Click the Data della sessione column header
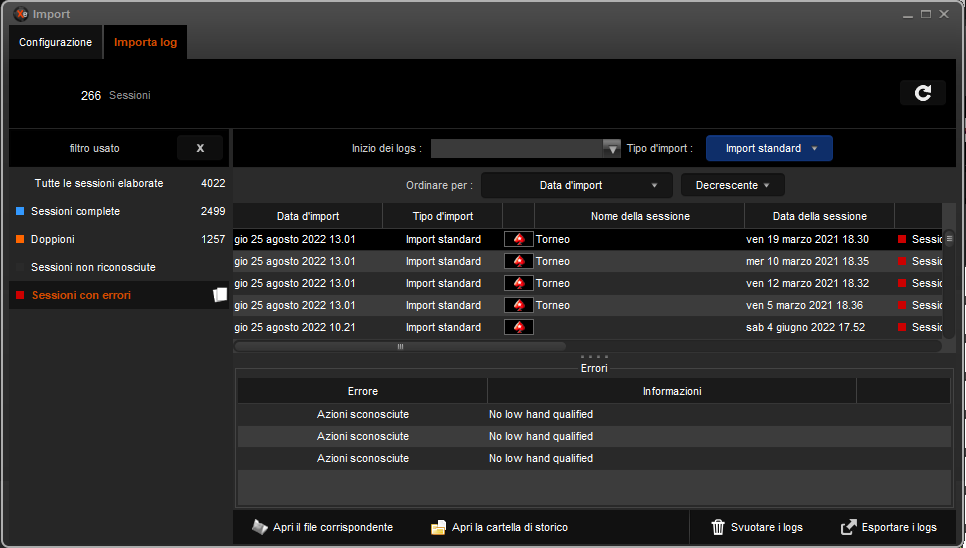Screen dimensions: 966x548 click(819, 216)
